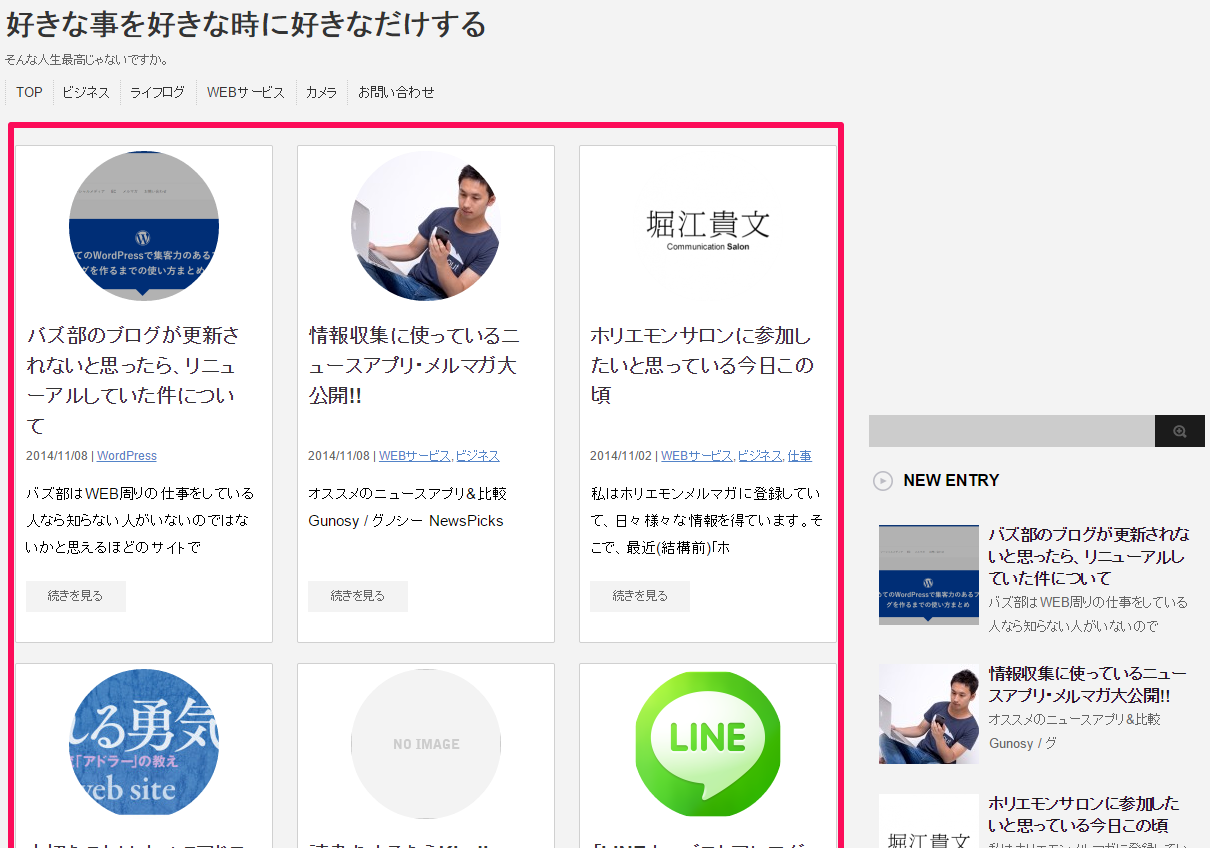The image size is (1210, 848).
Task: Open sidebar man-with-phone thumbnail in NEW ENTRY
Action: coord(929,714)
